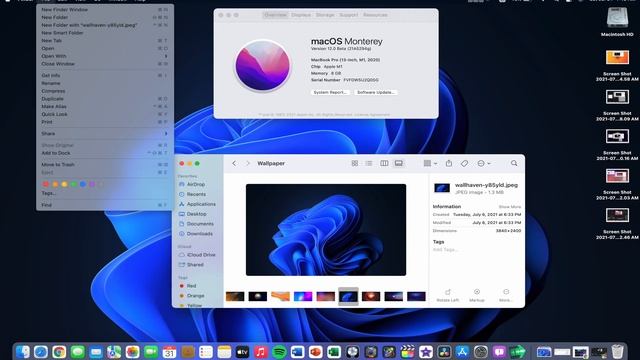Image resolution: width=640 pixels, height=360 pixels.
Task: Switch Finder to column view
Action: (x=384, y=163)
